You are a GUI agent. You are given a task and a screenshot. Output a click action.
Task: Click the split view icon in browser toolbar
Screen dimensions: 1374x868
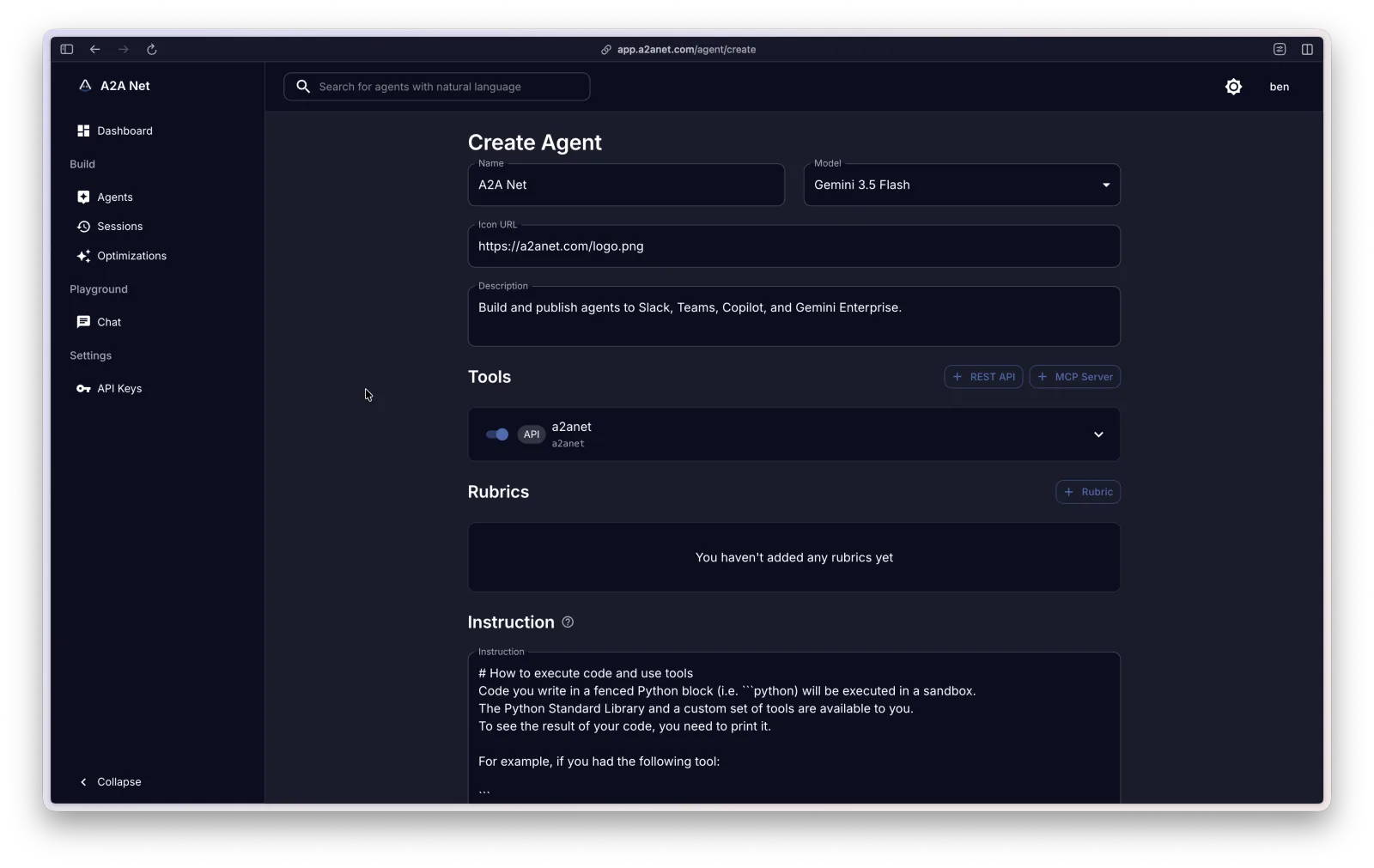[1307, 49]
